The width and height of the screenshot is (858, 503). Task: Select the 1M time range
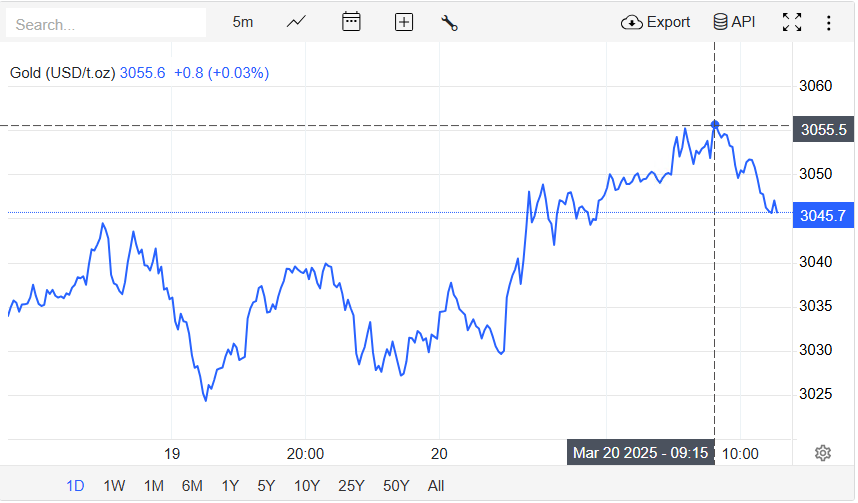pos(153,486)
